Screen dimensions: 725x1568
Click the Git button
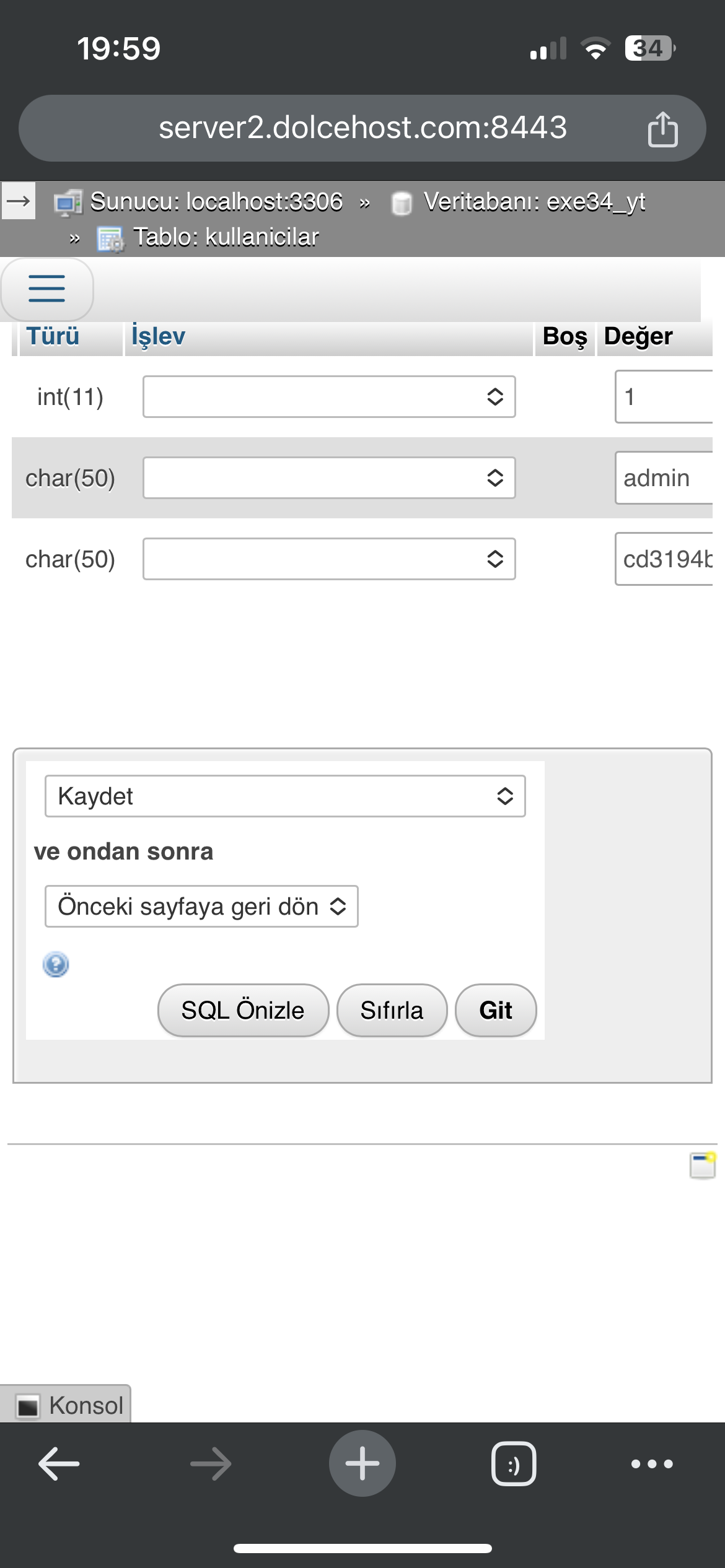coord(496,1010)
